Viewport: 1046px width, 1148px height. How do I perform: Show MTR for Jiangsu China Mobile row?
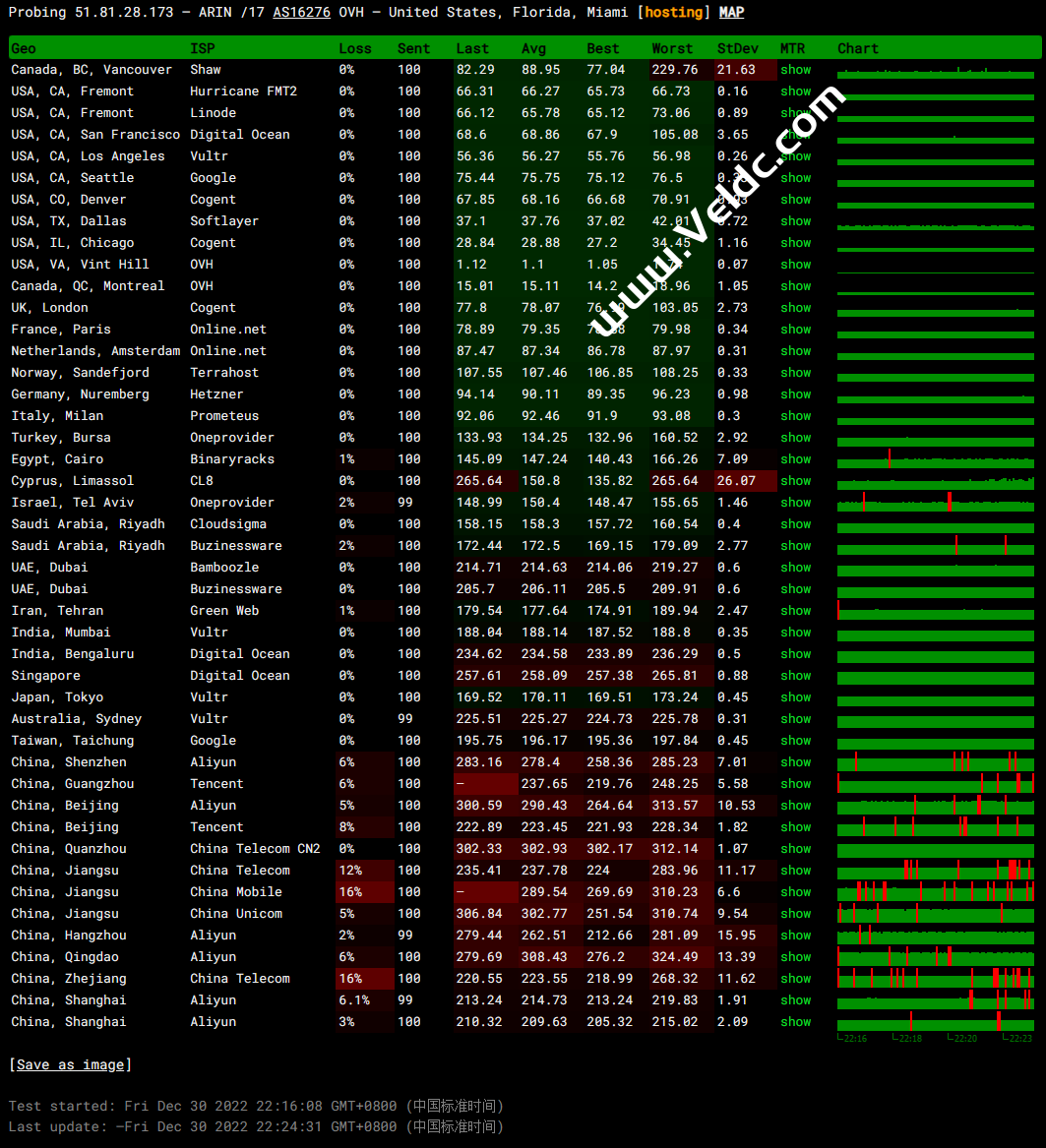click(795, 892)
